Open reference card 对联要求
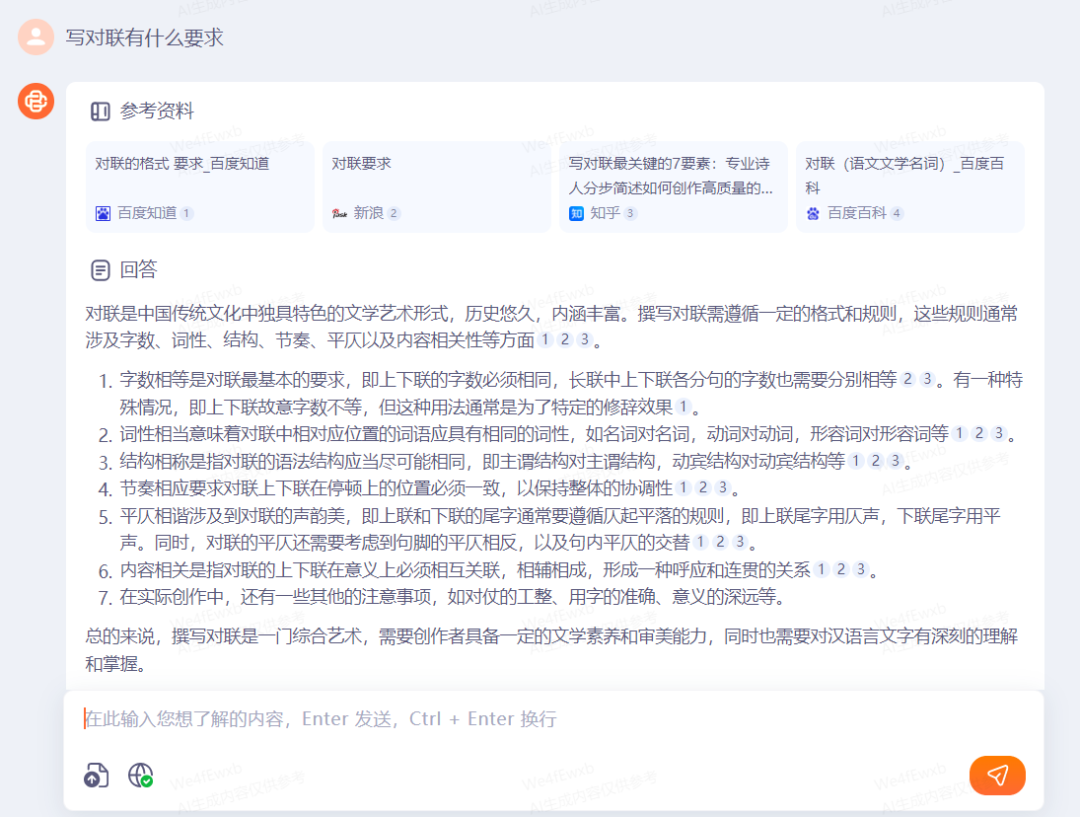The width and height of the screenshot is (1080, 817). [x=437, y=187]
